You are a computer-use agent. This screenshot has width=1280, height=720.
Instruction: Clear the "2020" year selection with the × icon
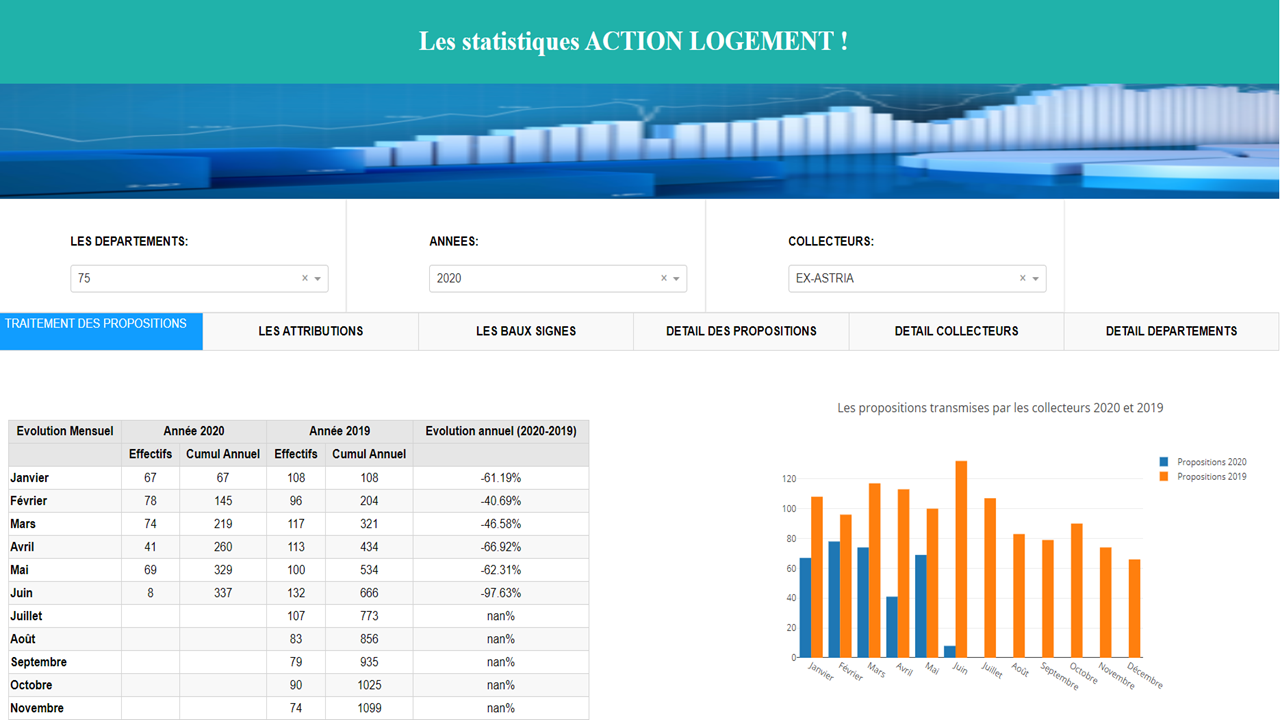pyautogui.click(x=663, y=278)
